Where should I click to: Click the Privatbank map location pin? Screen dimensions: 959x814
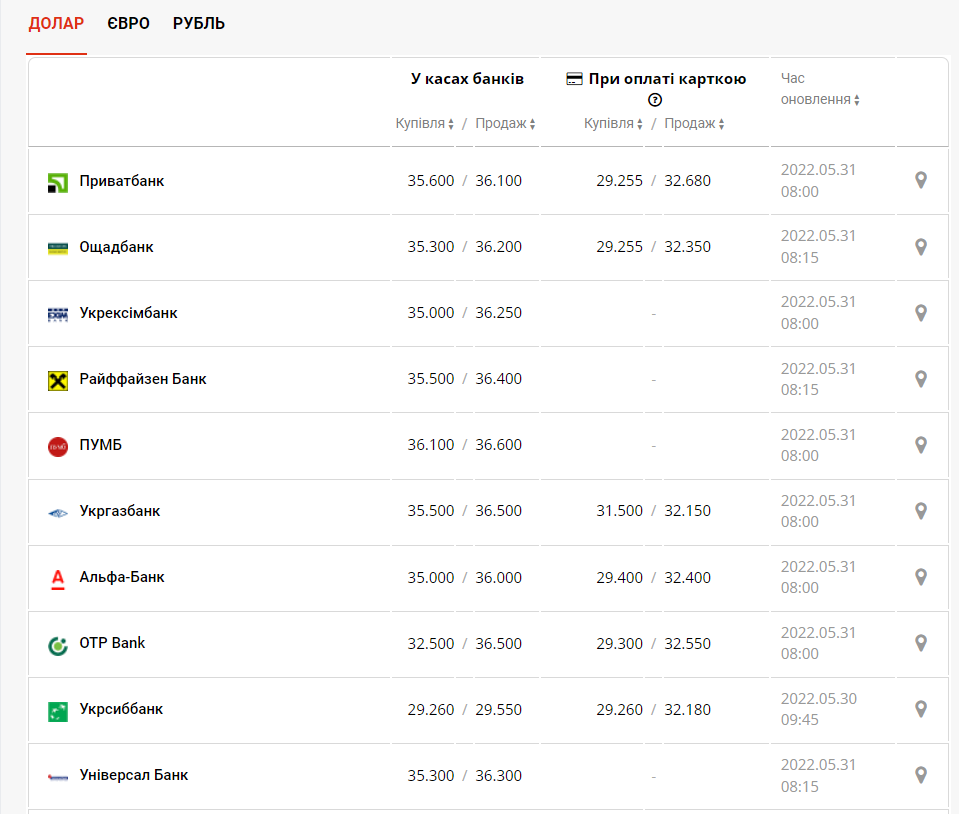tap(921, 180)
